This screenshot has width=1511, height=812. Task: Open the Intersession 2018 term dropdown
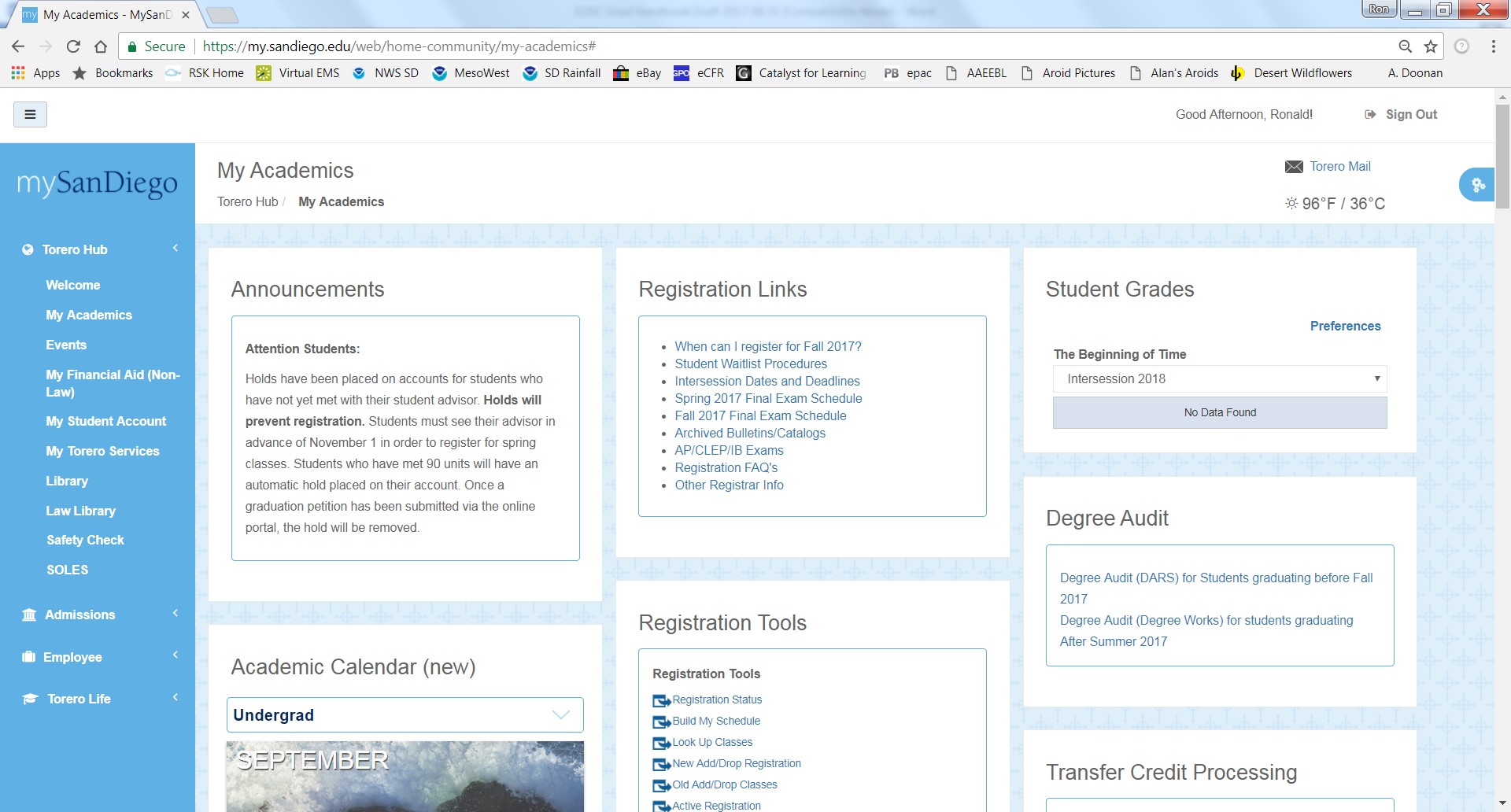(1219, 379)
